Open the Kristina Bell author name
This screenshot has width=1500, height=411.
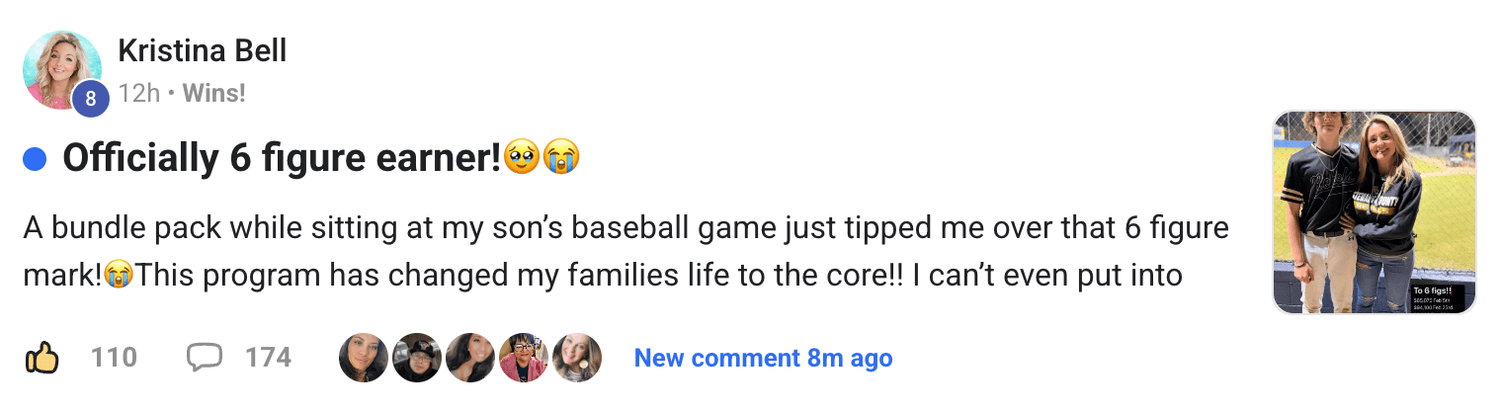pyautogui.click(x=202, y=50)
